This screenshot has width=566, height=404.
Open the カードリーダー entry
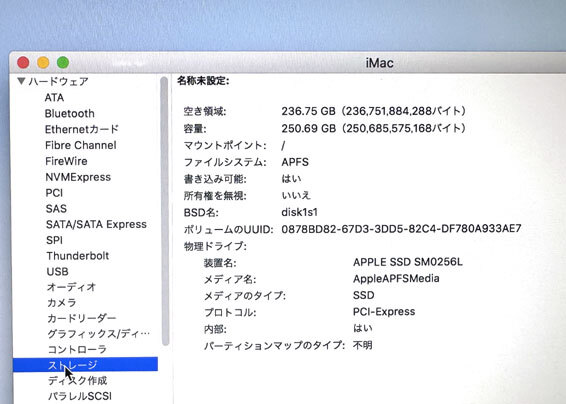click(x=82, y=318)
